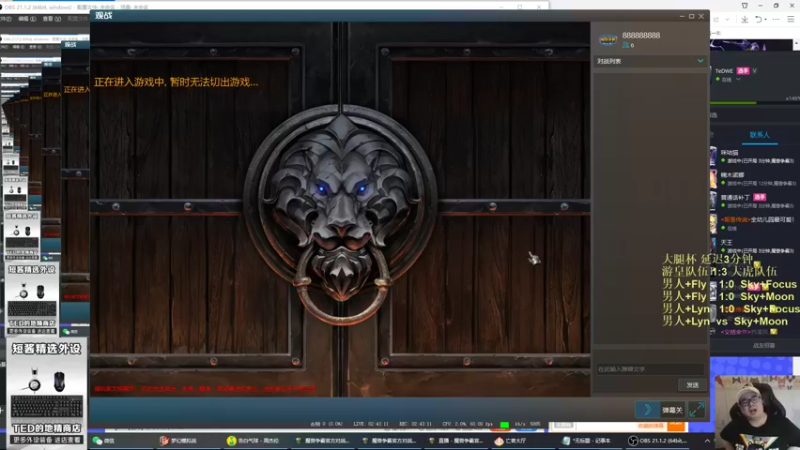Click the download icon in browser toolbar

pyautogui.click(x=744, y=19)
